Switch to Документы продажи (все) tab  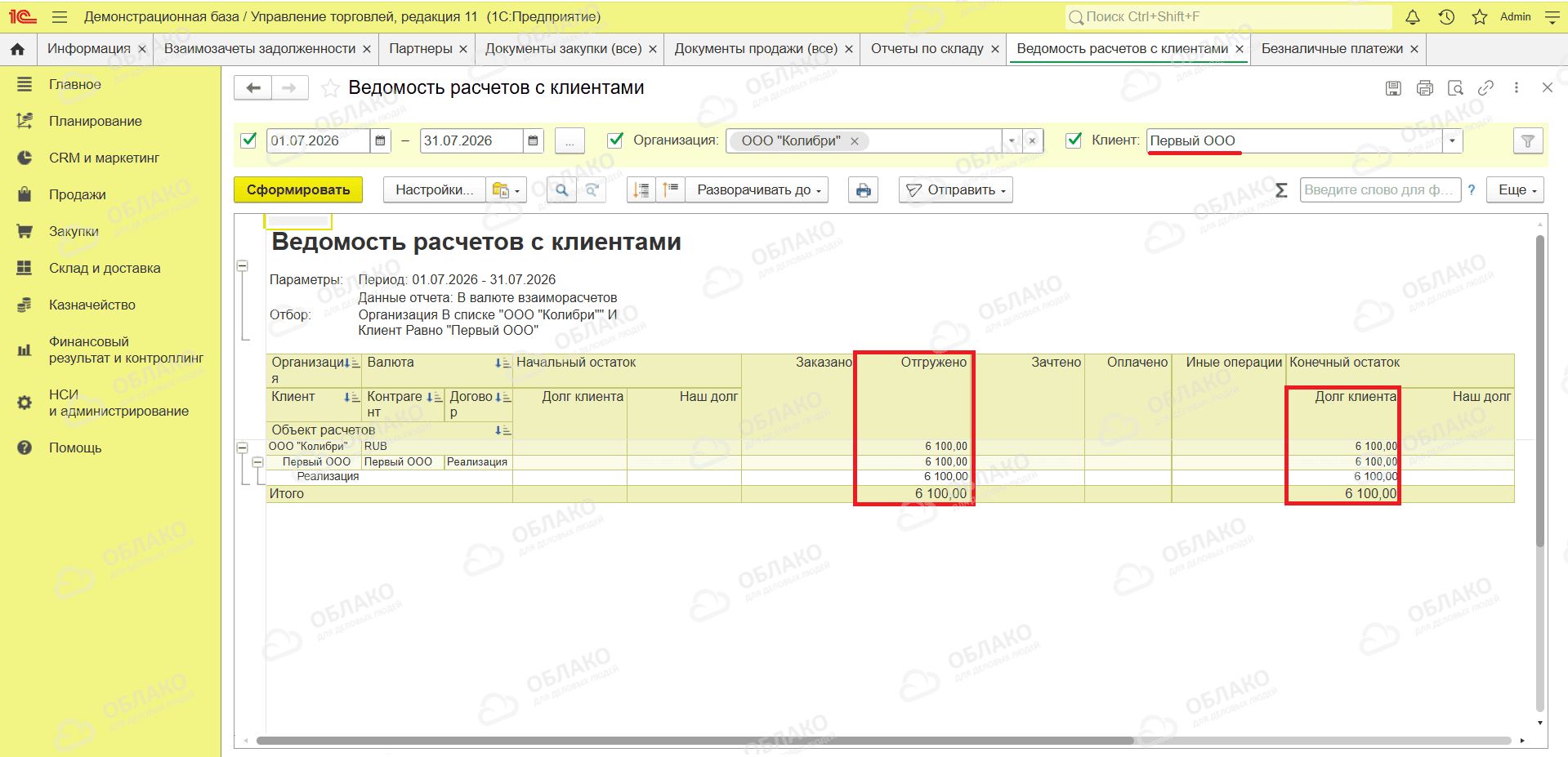tap(756, 49)
